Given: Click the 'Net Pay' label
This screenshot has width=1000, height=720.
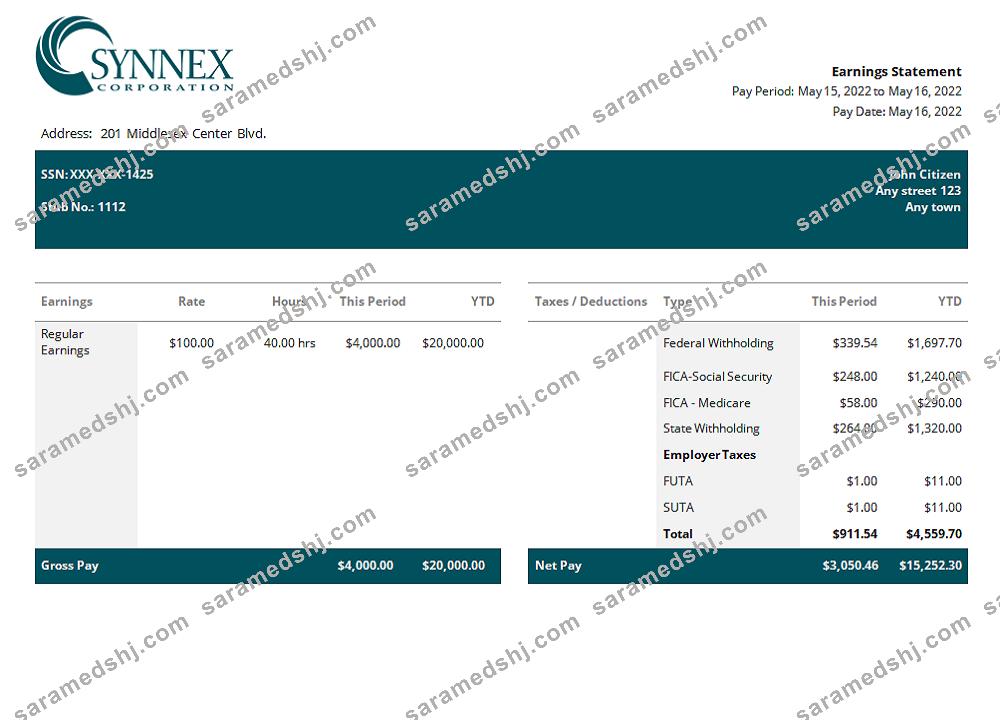Looking at the screenshot, I should [559, 565].
